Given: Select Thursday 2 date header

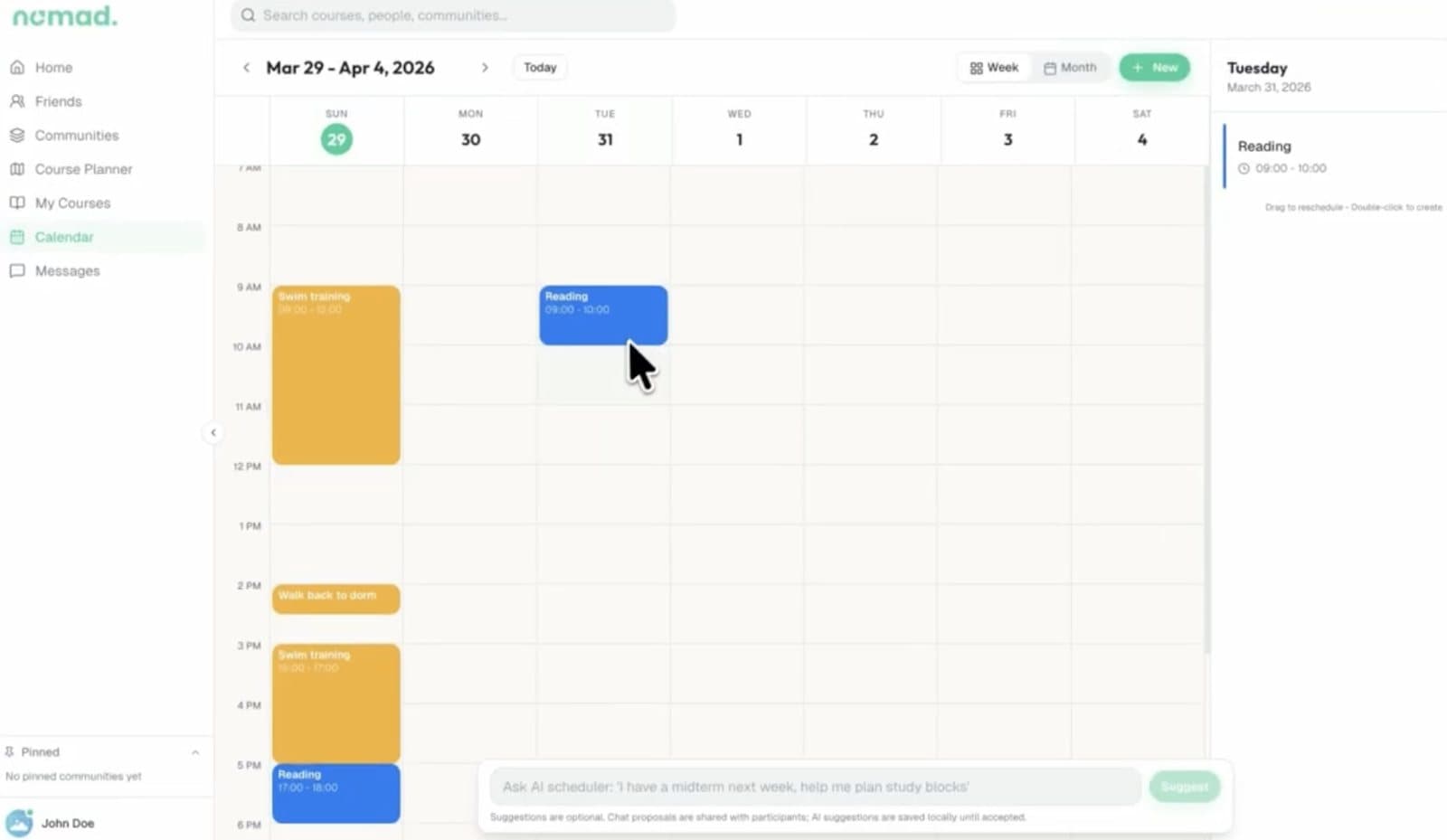Looking at the screenshot, I should [874, 131].
